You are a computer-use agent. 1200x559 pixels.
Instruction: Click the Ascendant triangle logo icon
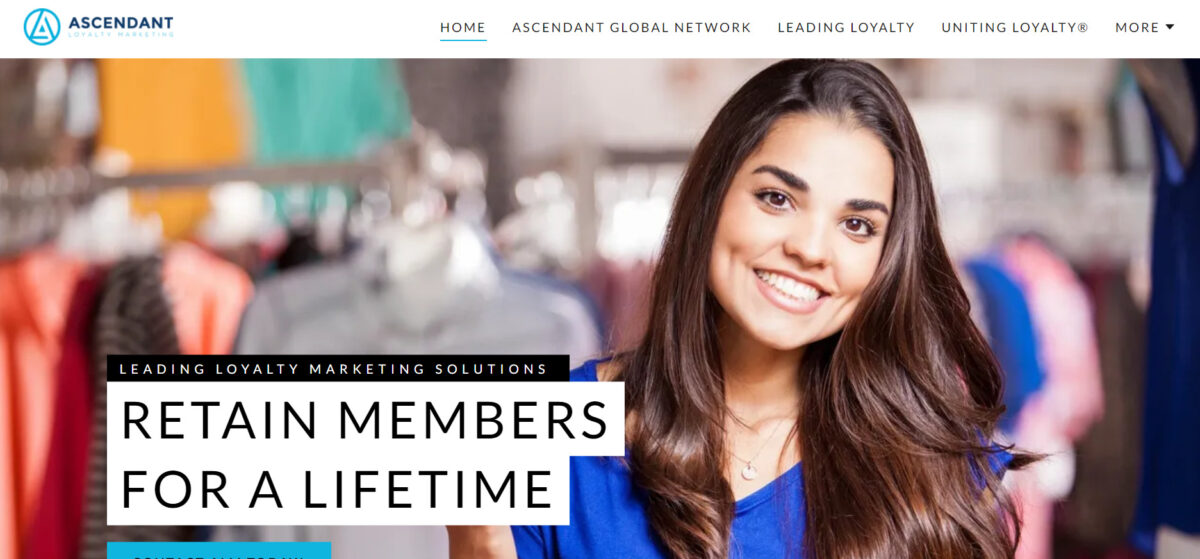coord(42,27)
